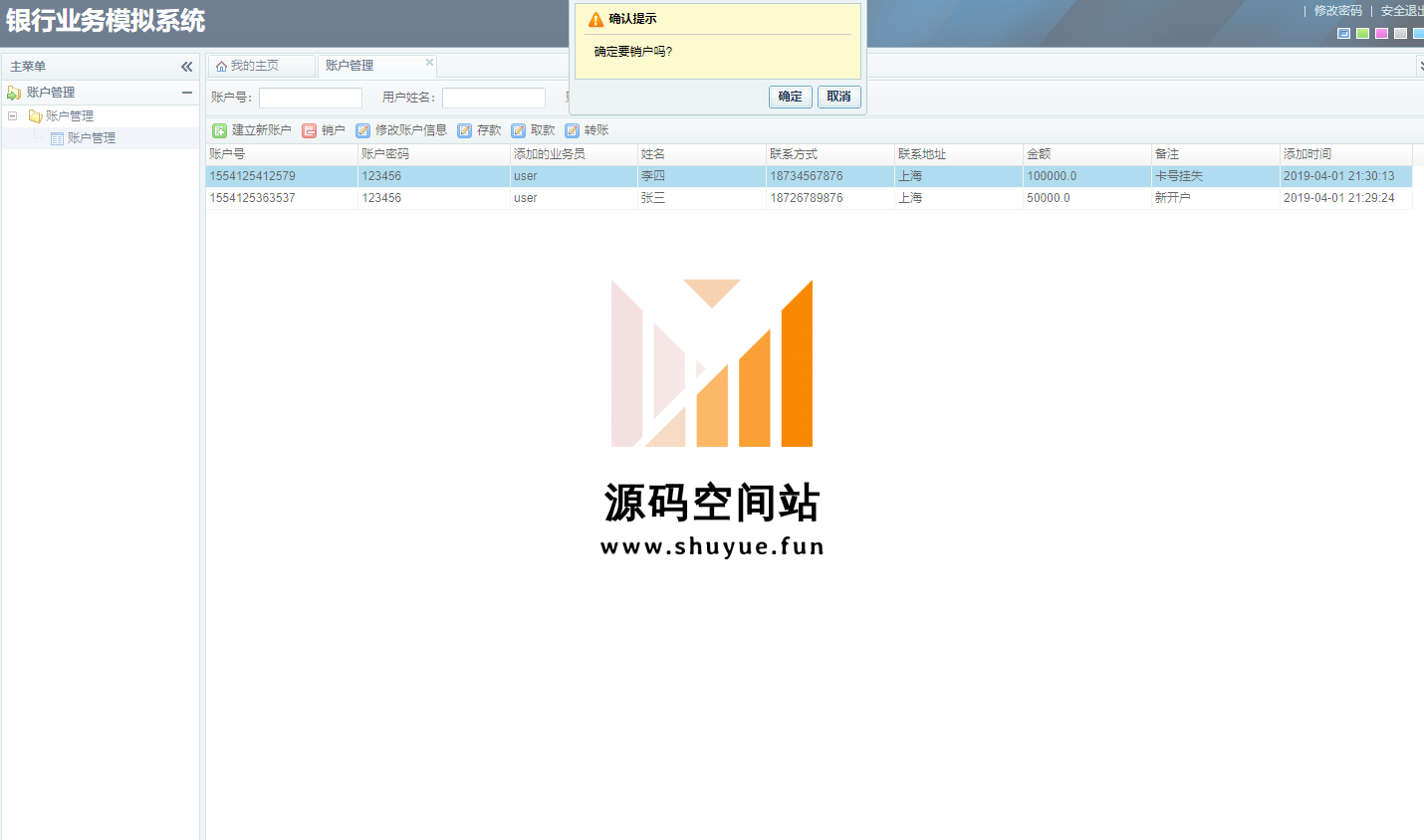Pick the green theme swatch
The image size is (1424, 840).
(1363, 34)
